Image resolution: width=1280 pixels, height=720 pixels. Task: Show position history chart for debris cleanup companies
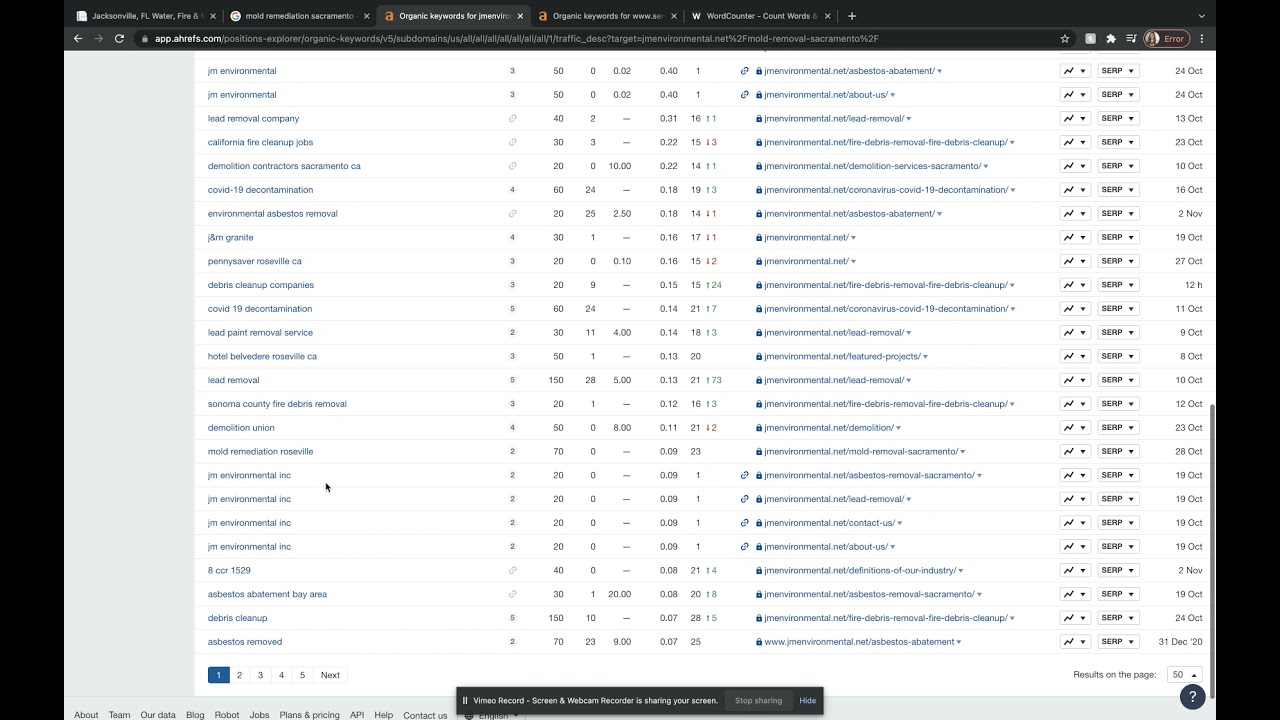click(1075, 285)
